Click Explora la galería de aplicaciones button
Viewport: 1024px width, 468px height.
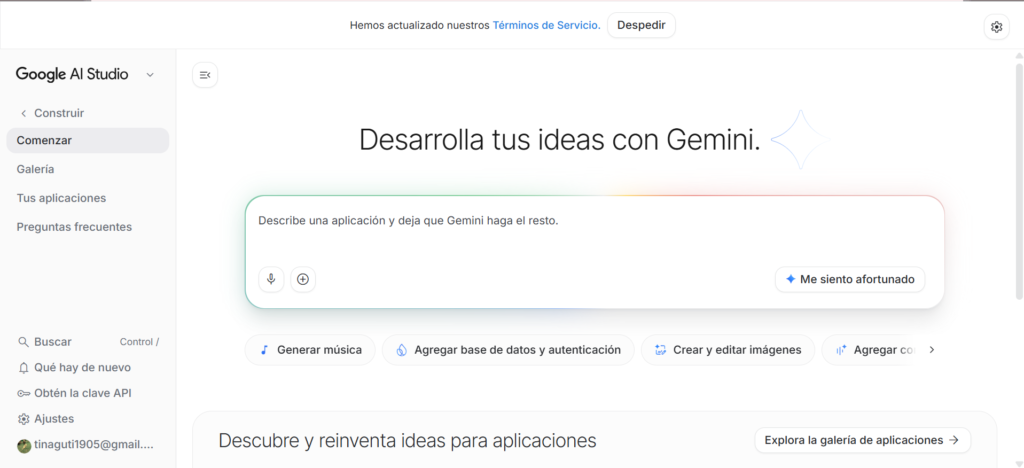pyautogui.click(x=862, y=440)
